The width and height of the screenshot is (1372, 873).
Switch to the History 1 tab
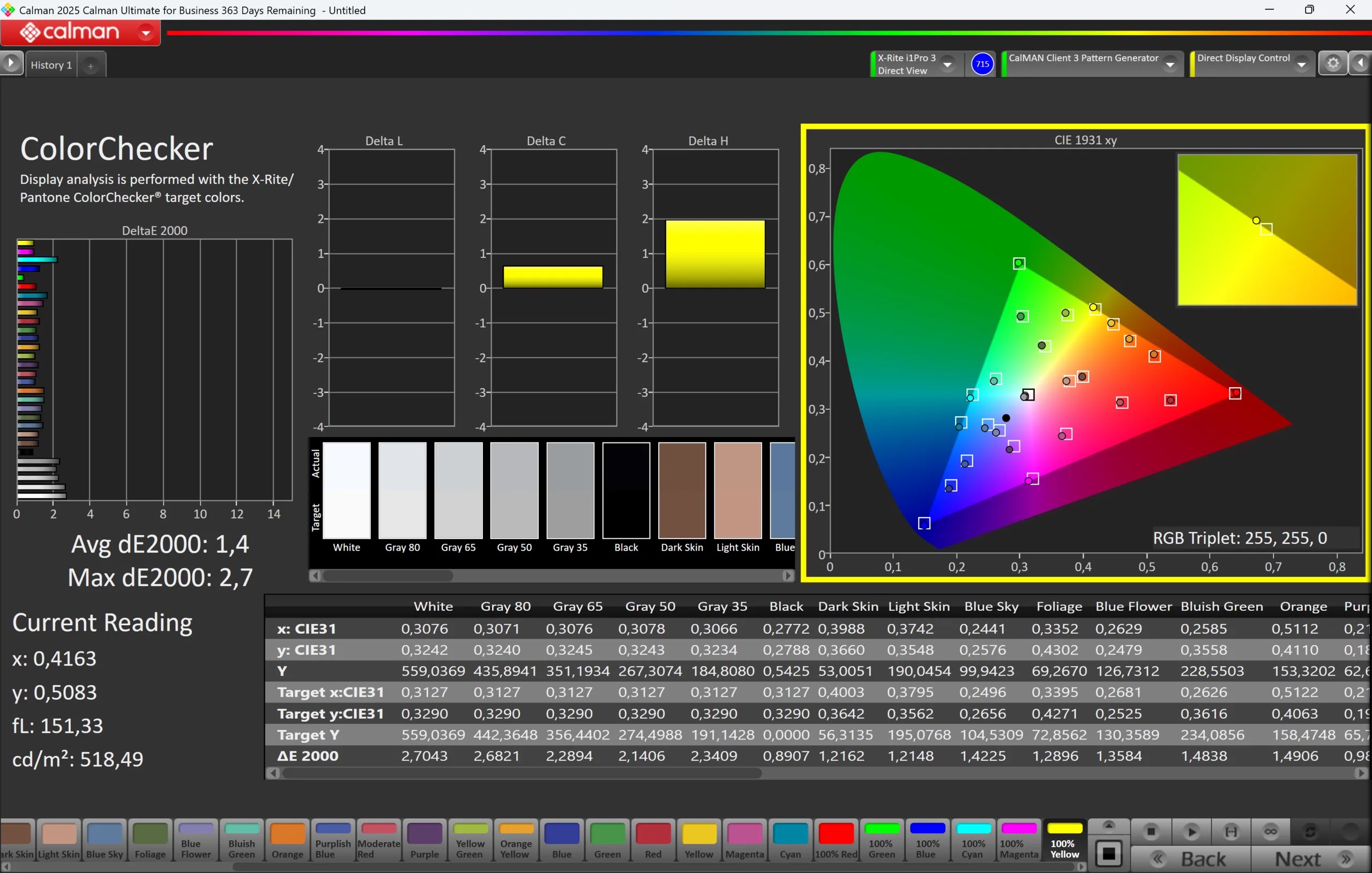tap(51, 65)
